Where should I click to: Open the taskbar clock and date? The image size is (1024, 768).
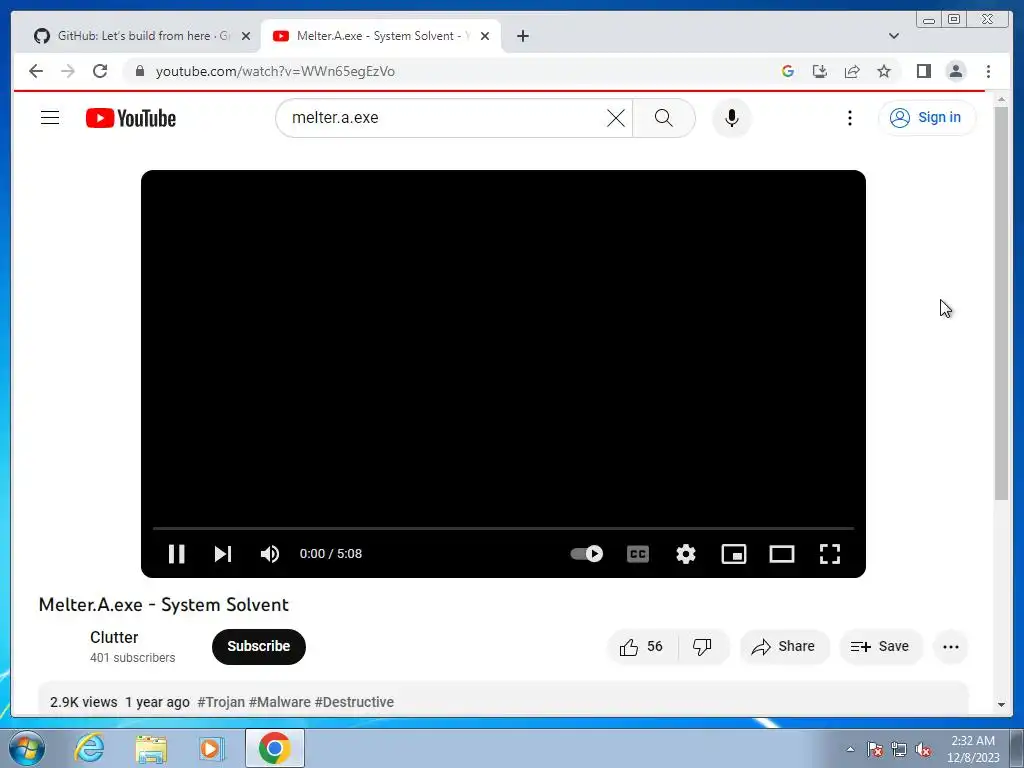coord(973,749)
